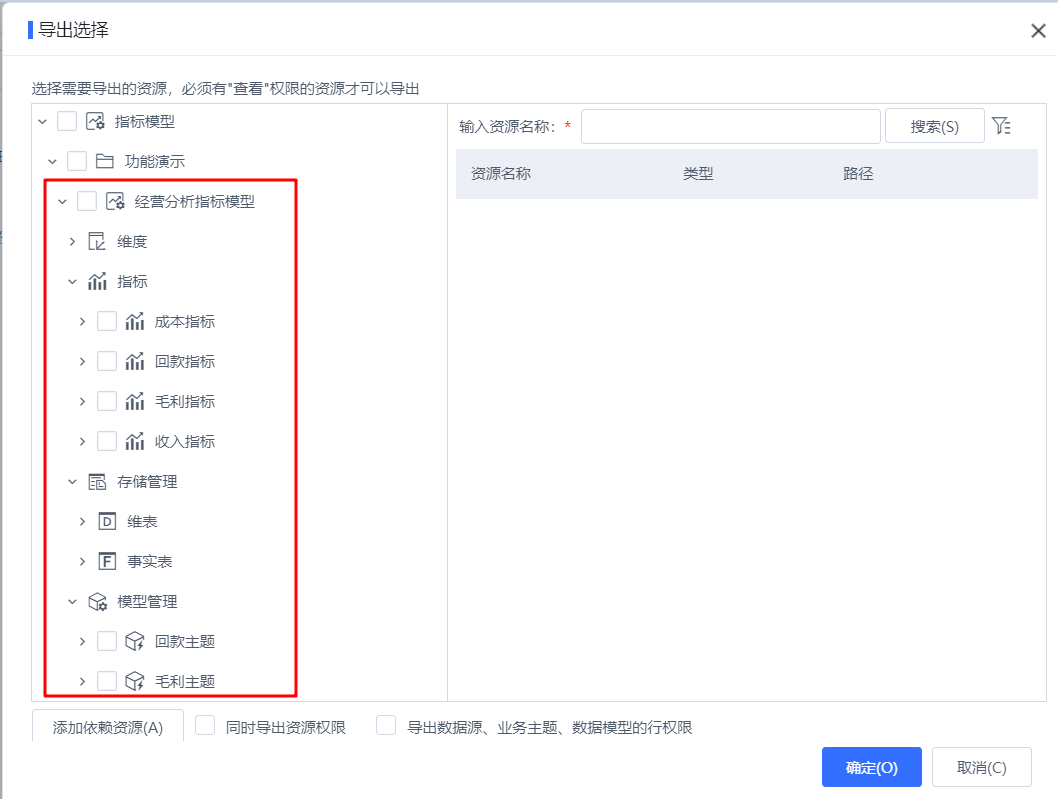Check the 功能演示 checkbox
Image resolution: width=1058 pixels, height=799 pixels.
click(77, 161)
